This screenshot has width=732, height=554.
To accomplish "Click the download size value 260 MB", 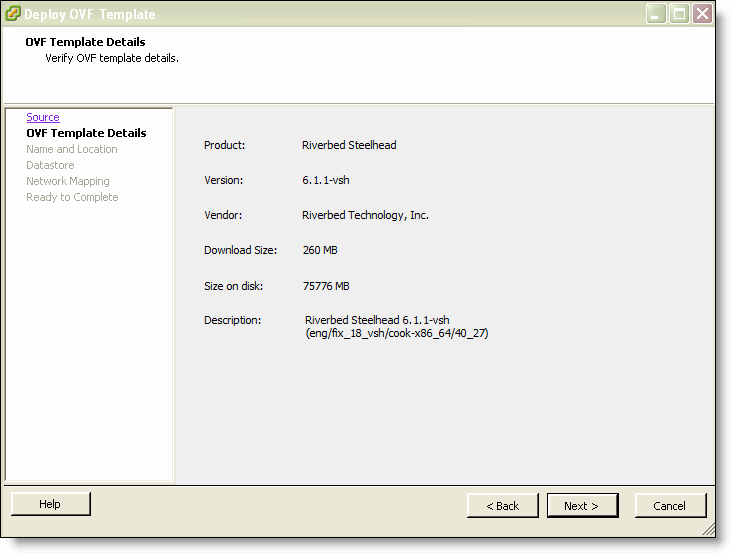I will point(320,250).
